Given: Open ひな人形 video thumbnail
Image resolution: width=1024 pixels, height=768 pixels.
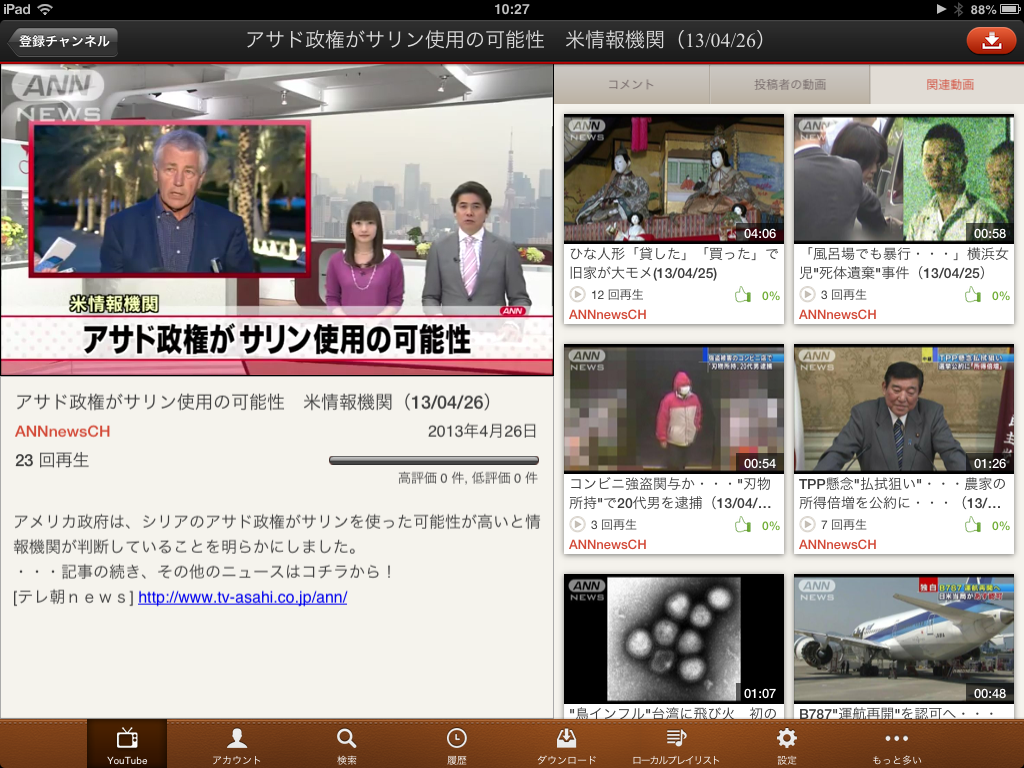Looking at the screenshot, I should pyautogui.click(x=674, y=178).
